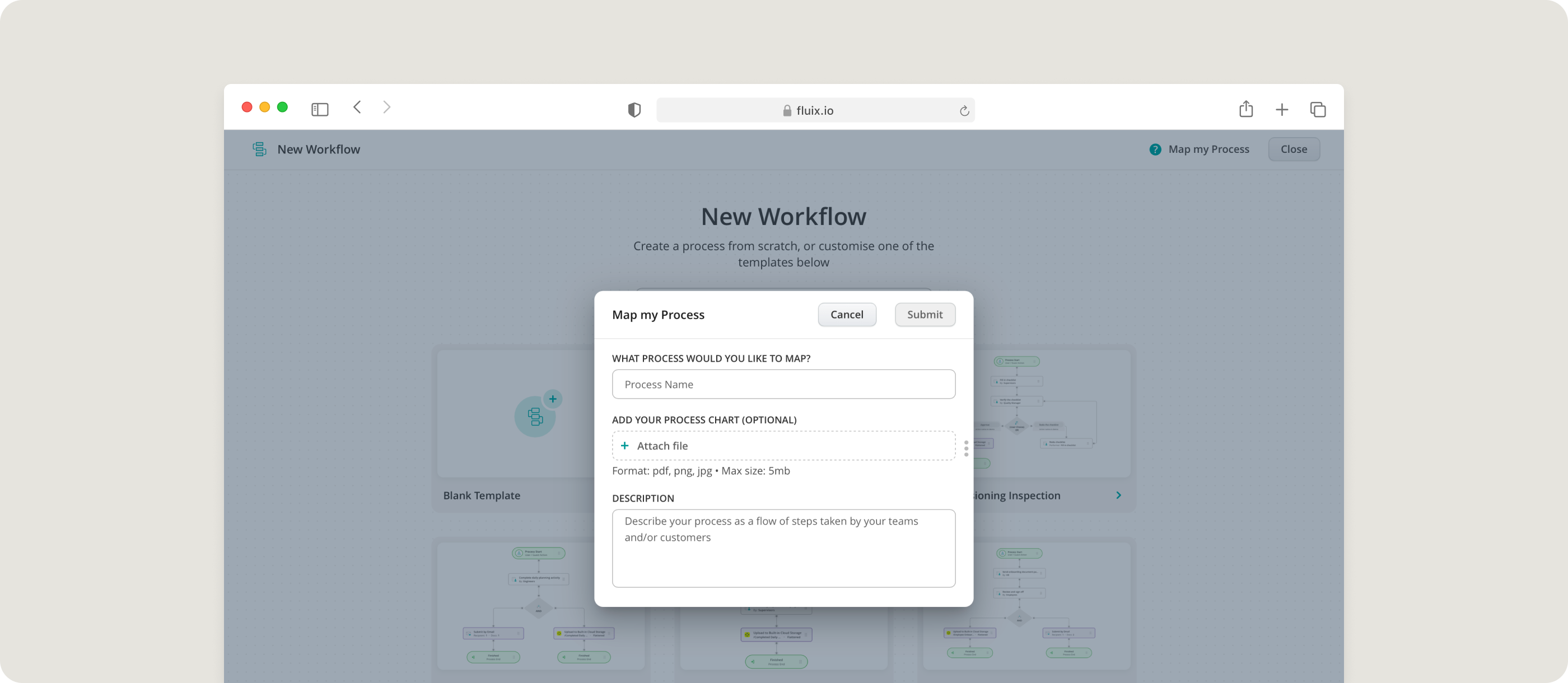Screen dimensions: 1568x683
Task: Click the privacy shield icon
Action: click(634, 110)
